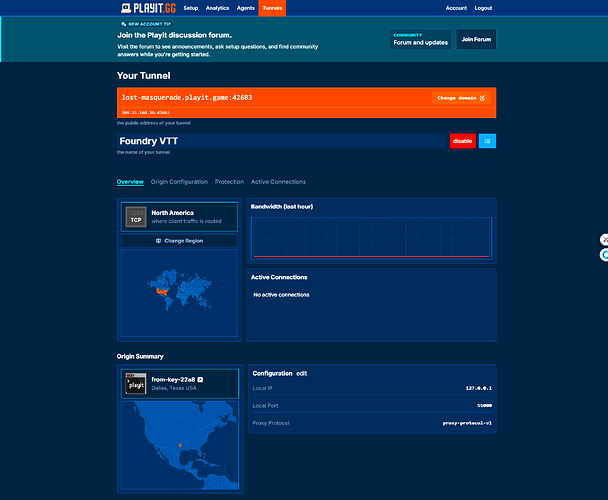The image size is (608, 500).
Task: Click the Change domain button
Action: pyautogui.click(x=461, y=98)
